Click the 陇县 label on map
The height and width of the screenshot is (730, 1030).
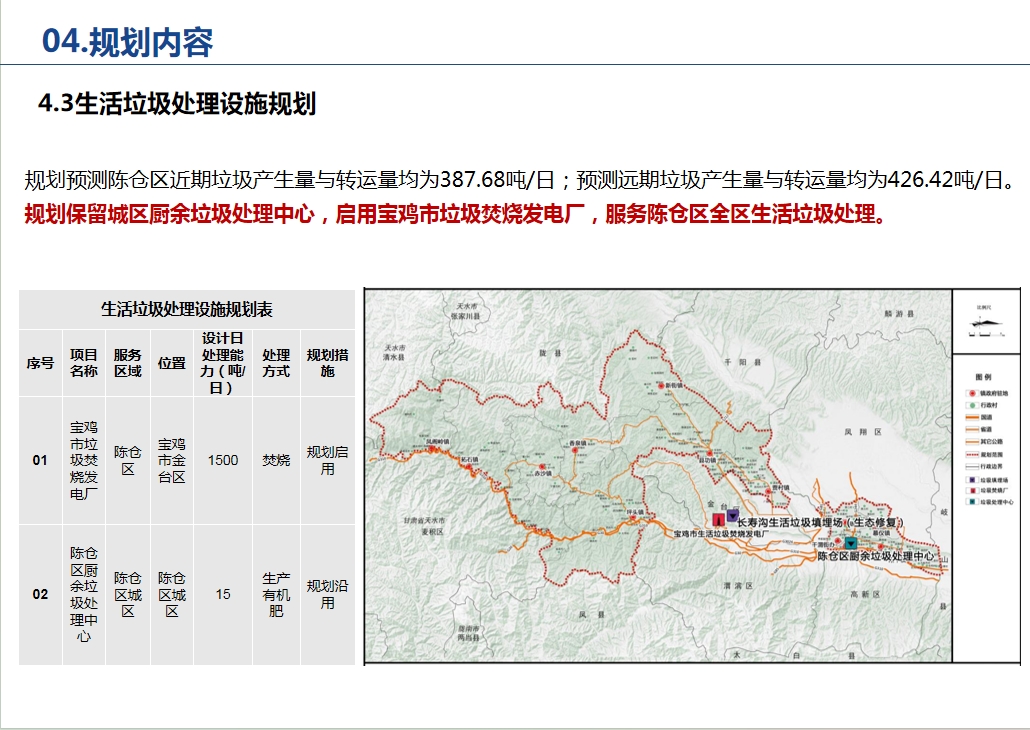(x=550, y=353)
